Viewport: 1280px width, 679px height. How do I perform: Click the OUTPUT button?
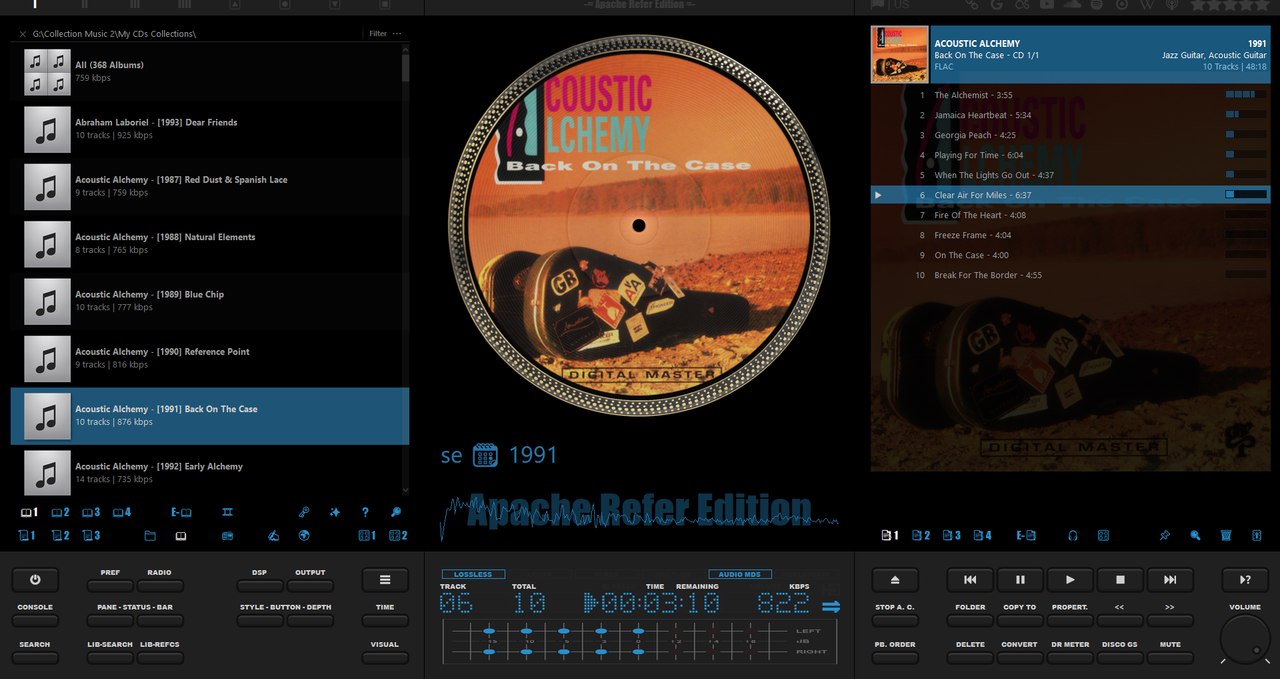click(310, 585)
